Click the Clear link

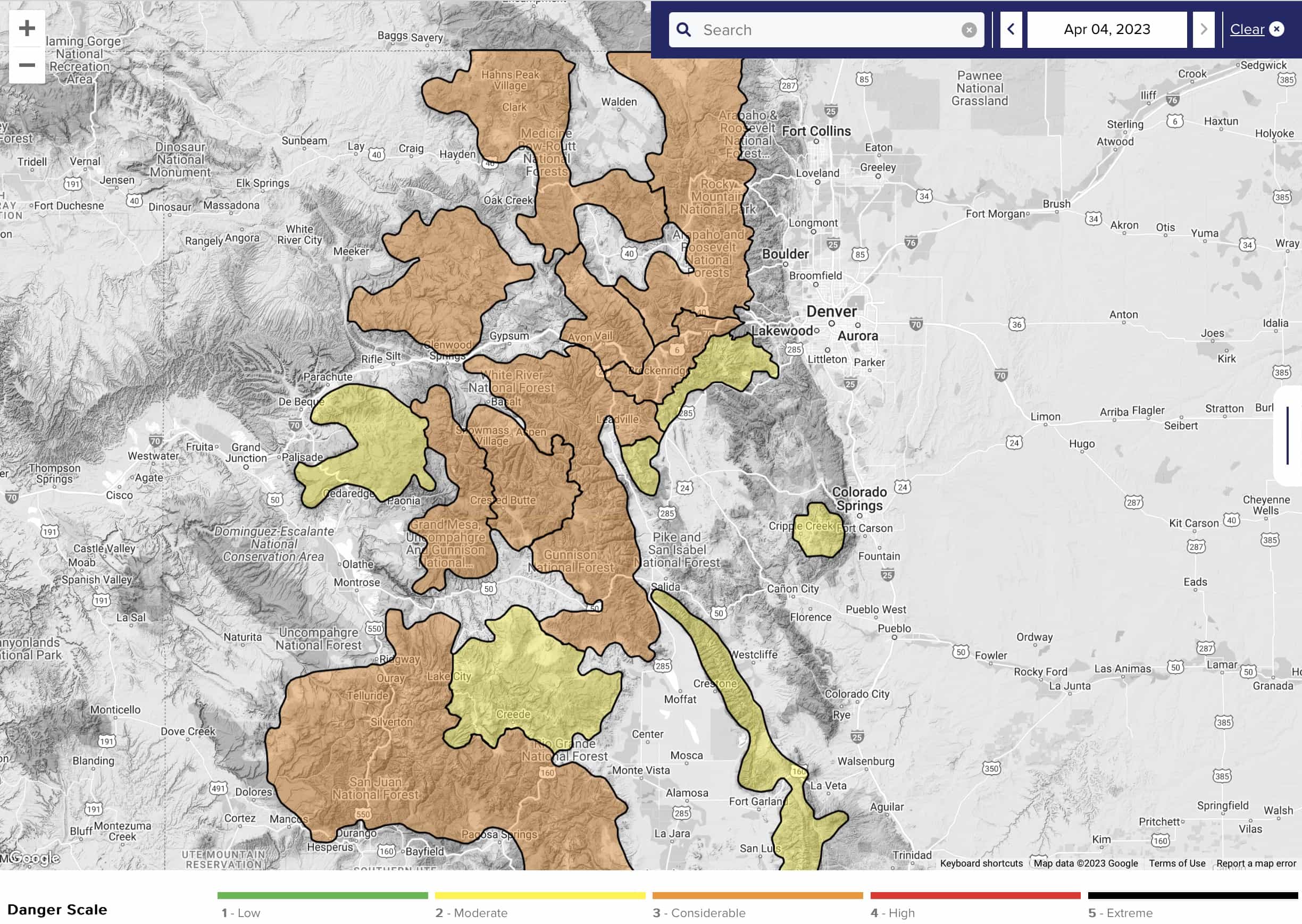[x=1247, y=29]
